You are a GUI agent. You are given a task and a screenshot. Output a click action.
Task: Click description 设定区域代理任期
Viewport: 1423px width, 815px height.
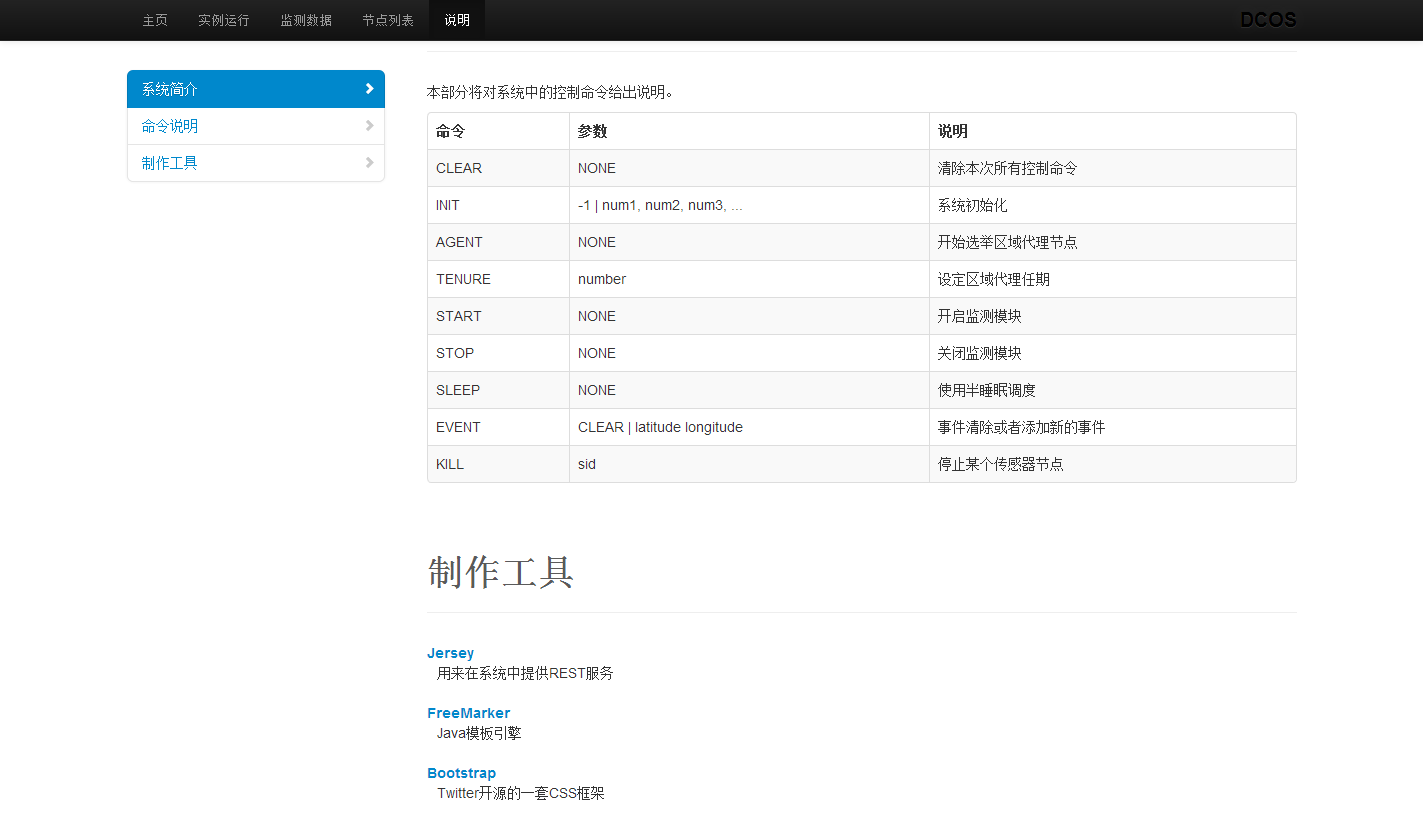[1113, 279]
